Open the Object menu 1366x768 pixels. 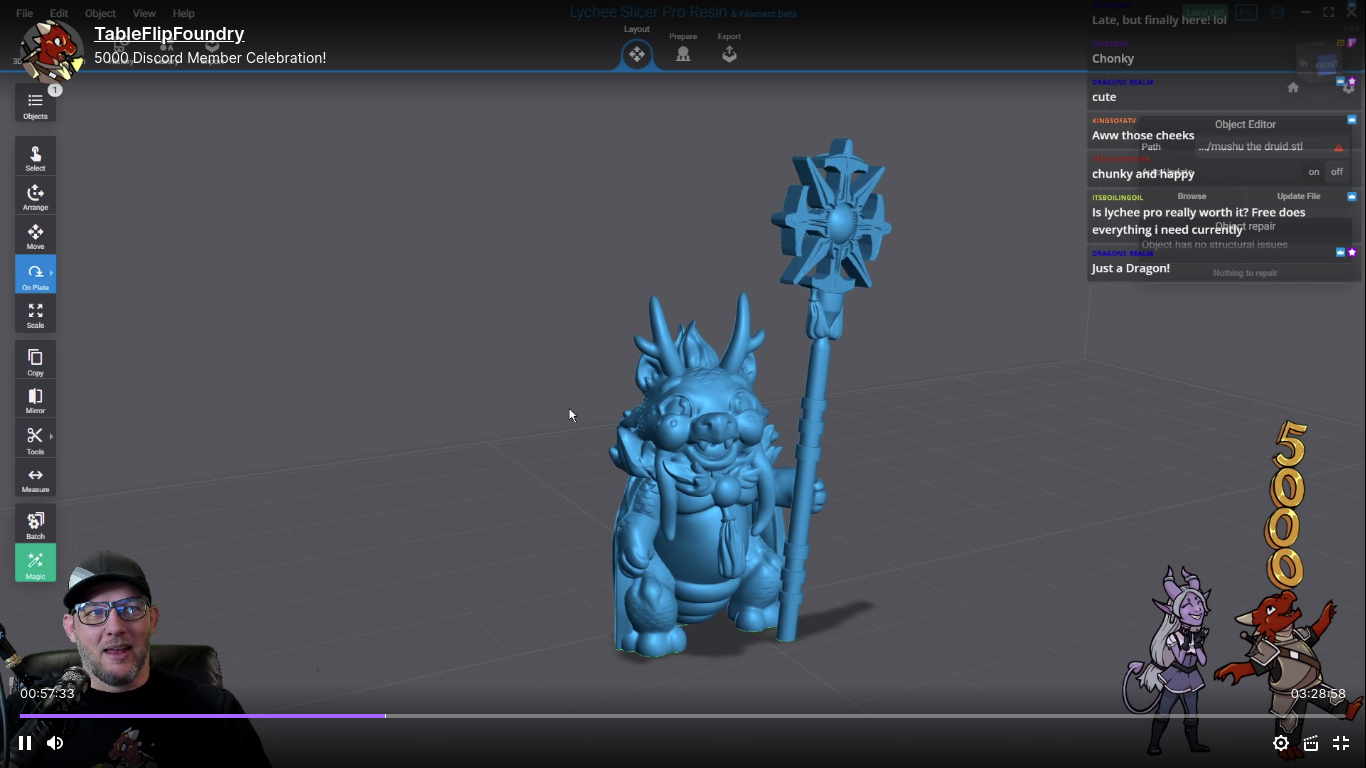click(100, 14)
